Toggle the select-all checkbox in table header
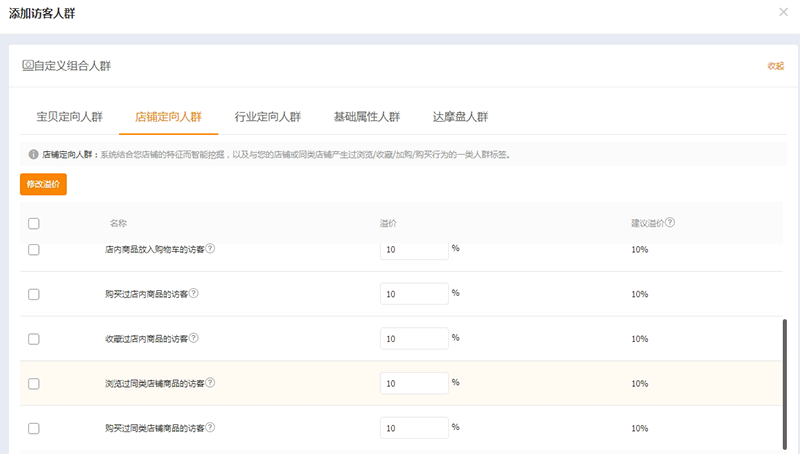Viewport: 800px width, 454px height. pos(34,224)
